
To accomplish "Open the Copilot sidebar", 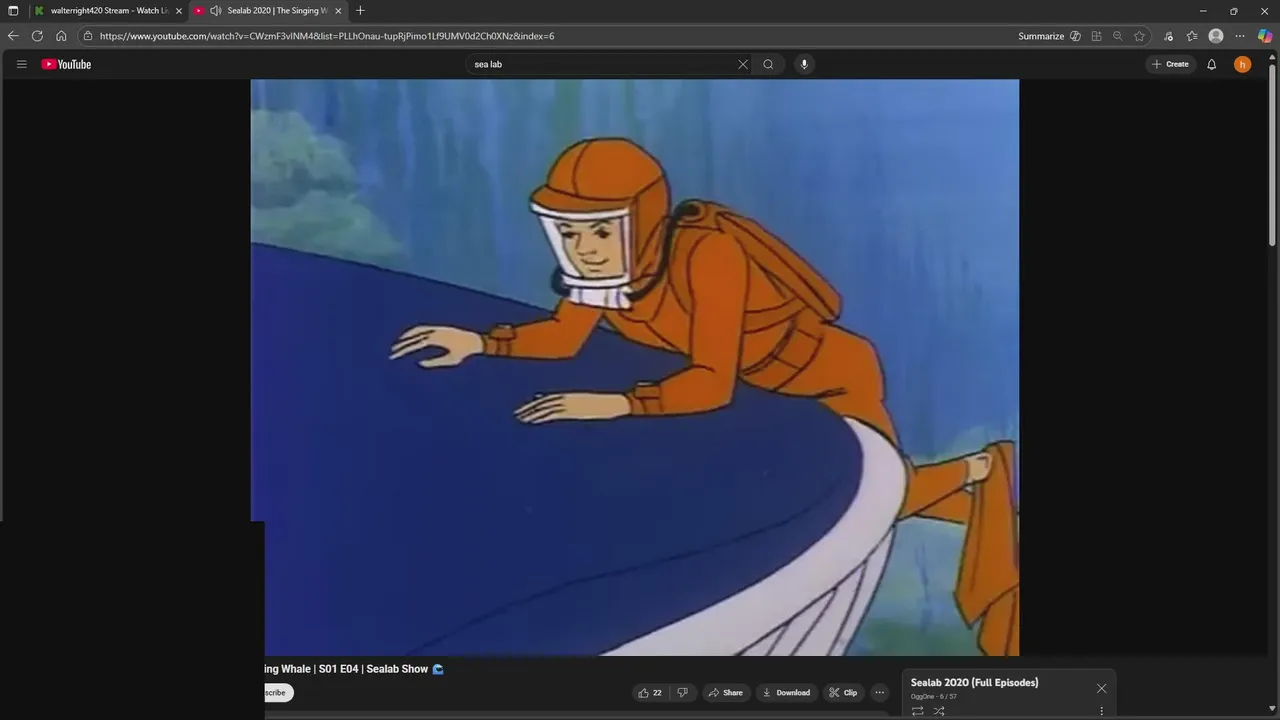I will [x=1264, y=36].
